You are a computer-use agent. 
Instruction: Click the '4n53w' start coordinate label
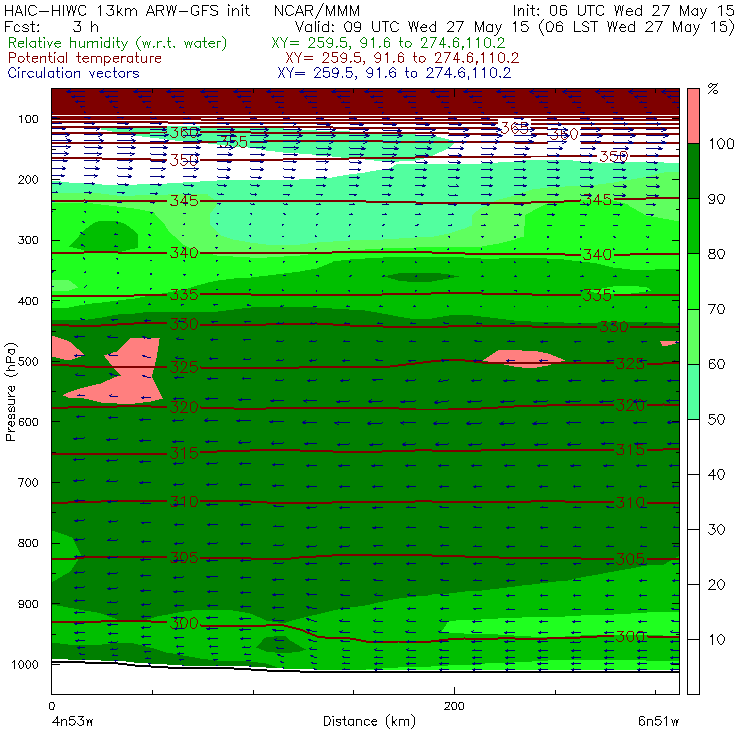(x=72, y=722)
